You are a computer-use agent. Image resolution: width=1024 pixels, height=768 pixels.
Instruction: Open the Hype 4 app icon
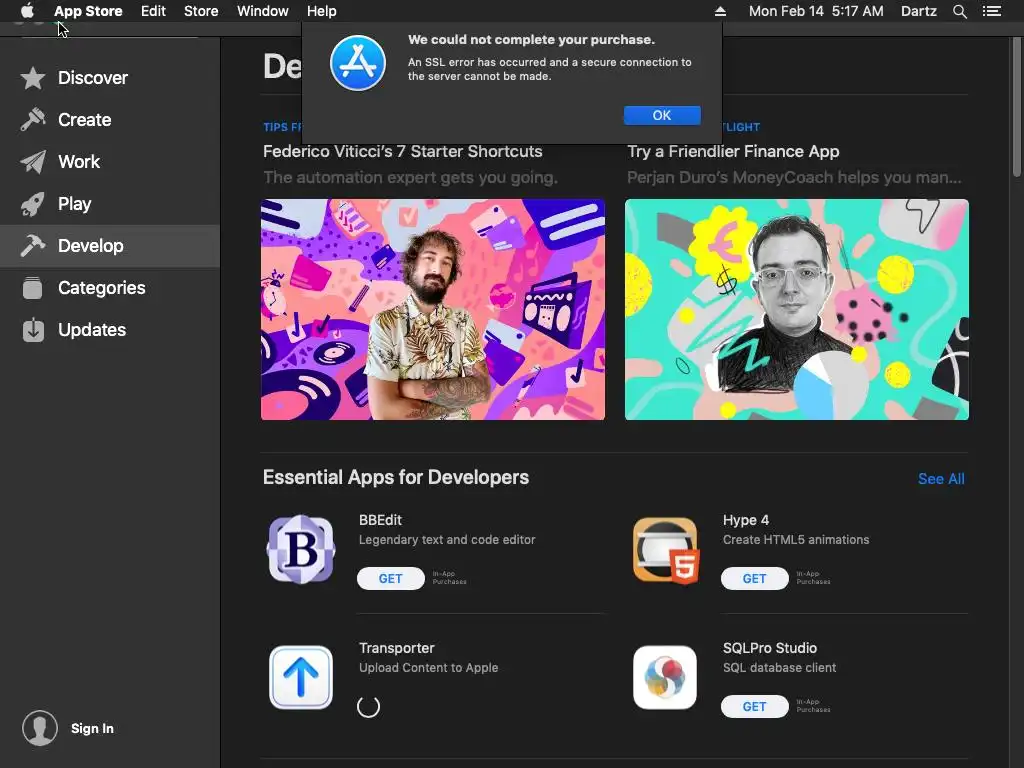click(x=665, y=549)
